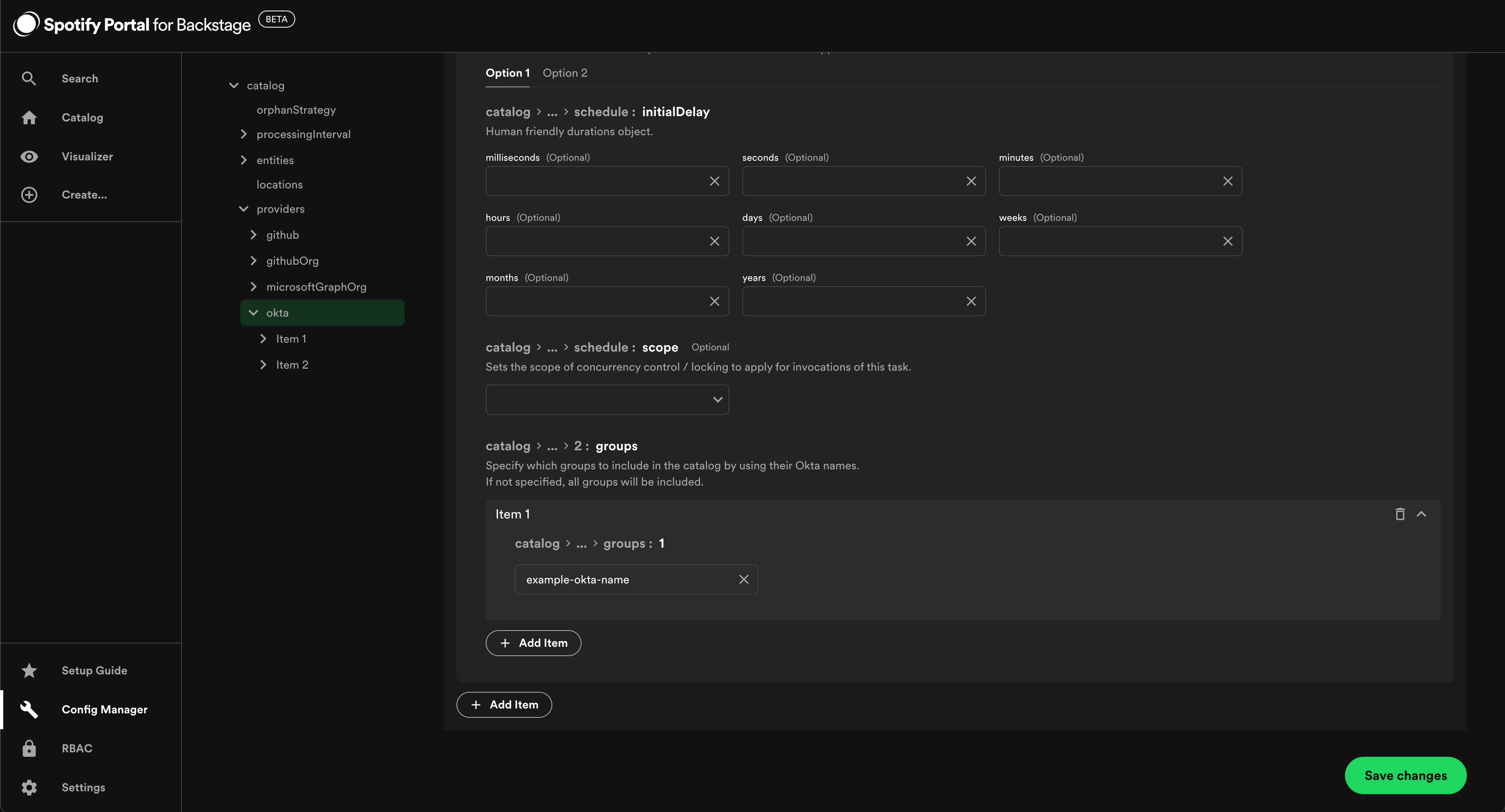Open Create... from the sidebar
This screenshot has width=1505, height=812.
pos(84,194)
